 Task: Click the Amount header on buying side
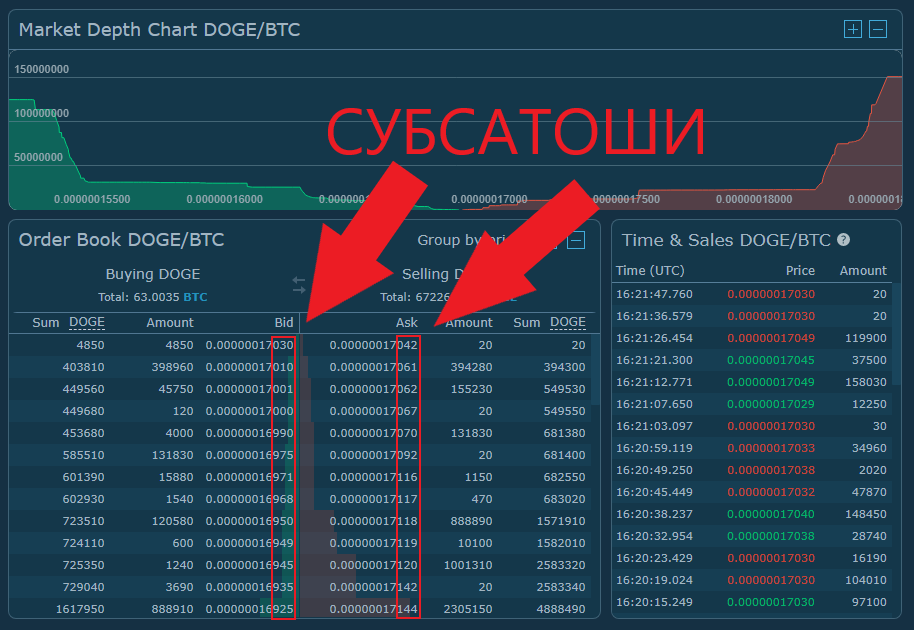(170, 322)
